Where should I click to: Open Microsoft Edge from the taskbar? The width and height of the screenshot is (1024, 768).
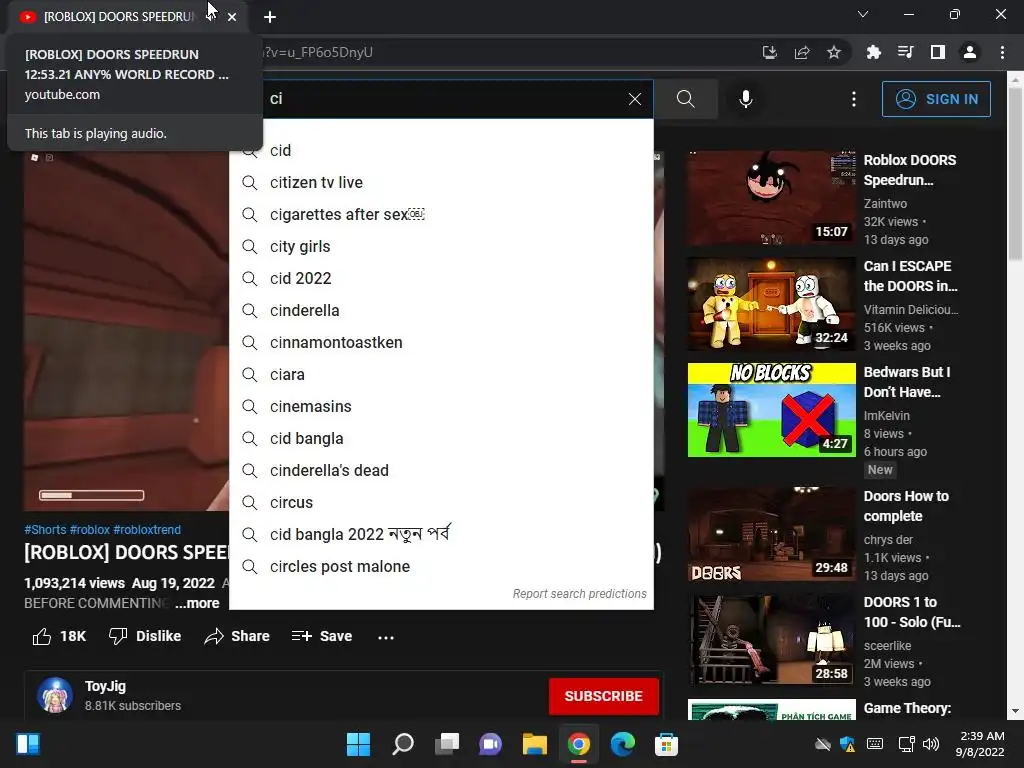(622, 744)
